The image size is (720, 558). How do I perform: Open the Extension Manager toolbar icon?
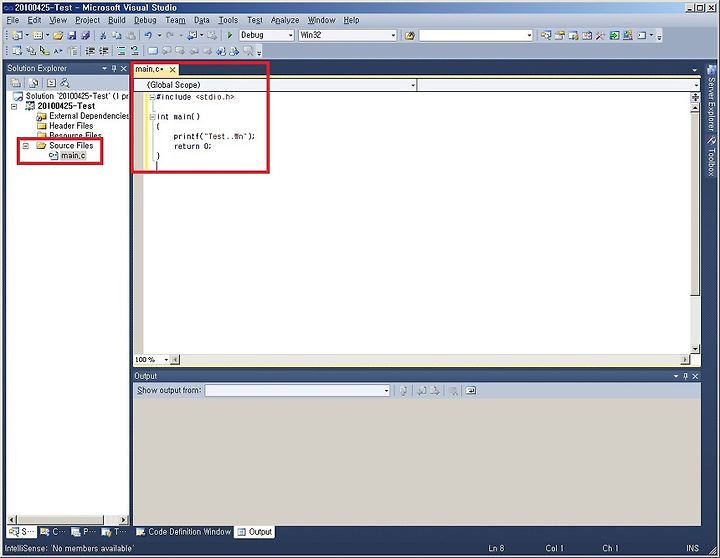[628, 35]
